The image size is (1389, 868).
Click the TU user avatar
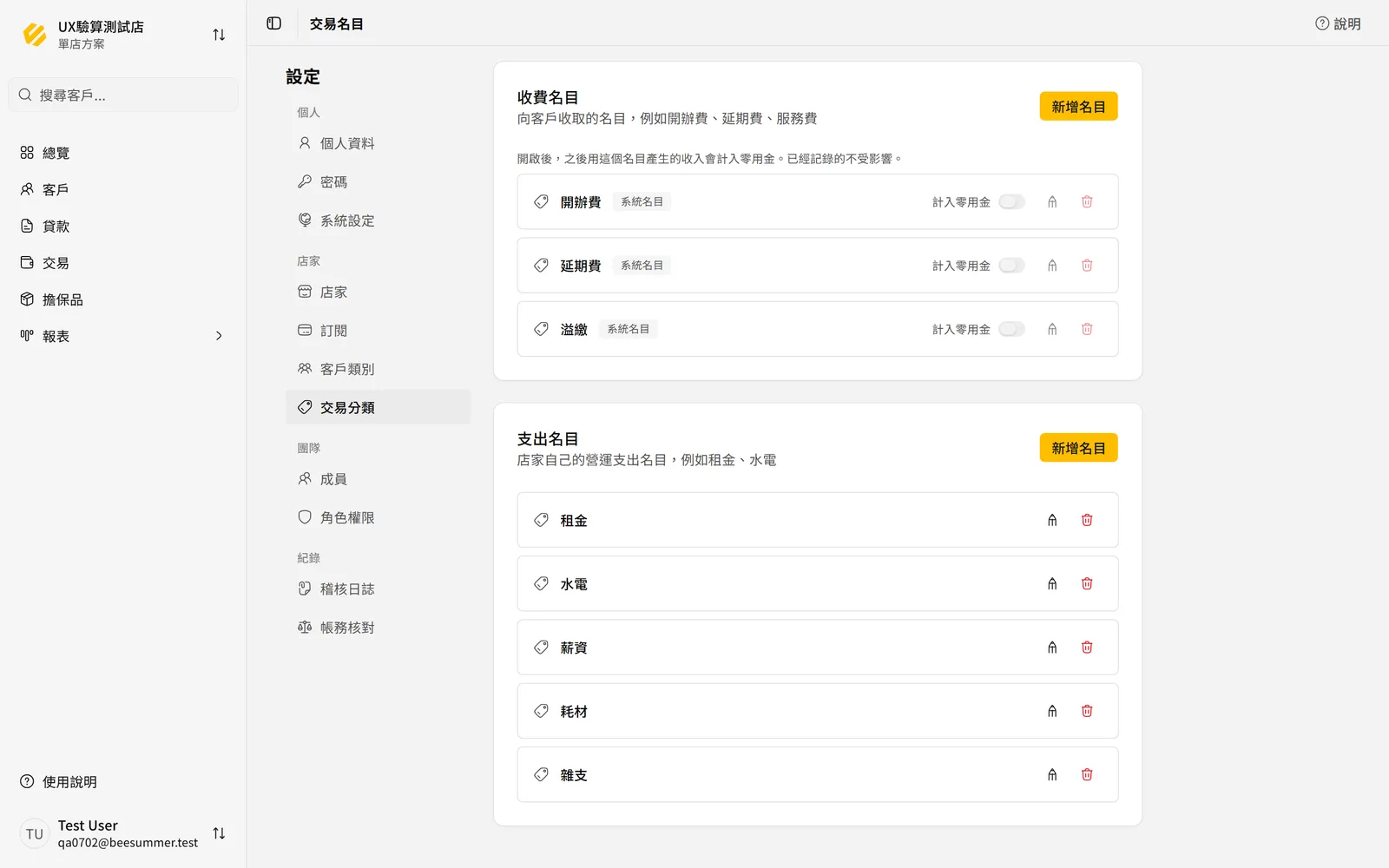pyautogui.click(x=35, y=833)
